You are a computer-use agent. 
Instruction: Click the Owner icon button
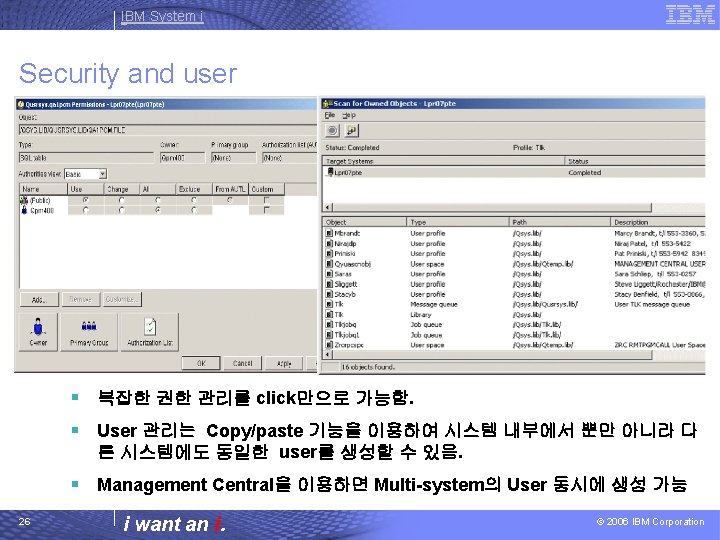tap(38, 332)
